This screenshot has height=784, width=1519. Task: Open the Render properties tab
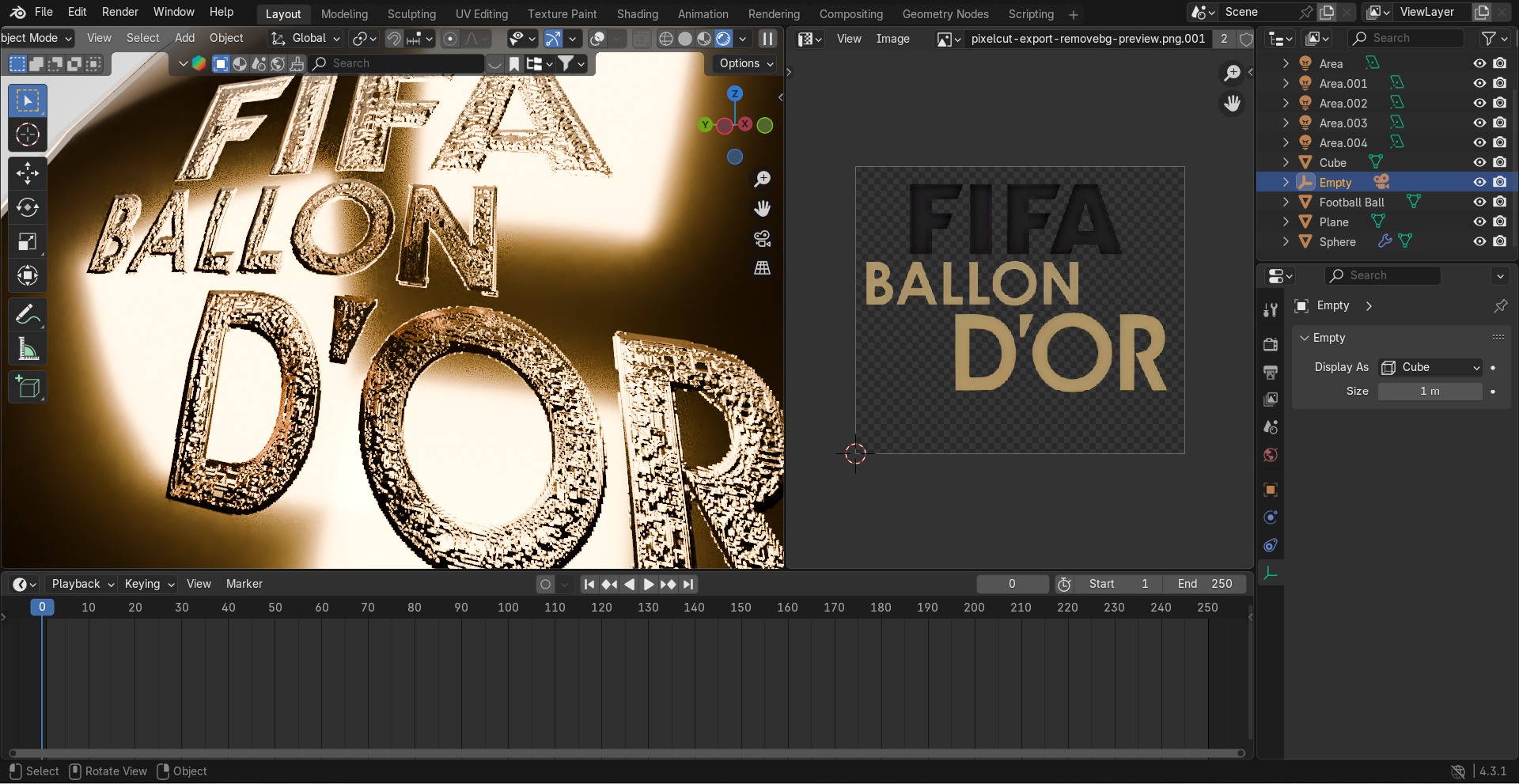pos(1271,344)
